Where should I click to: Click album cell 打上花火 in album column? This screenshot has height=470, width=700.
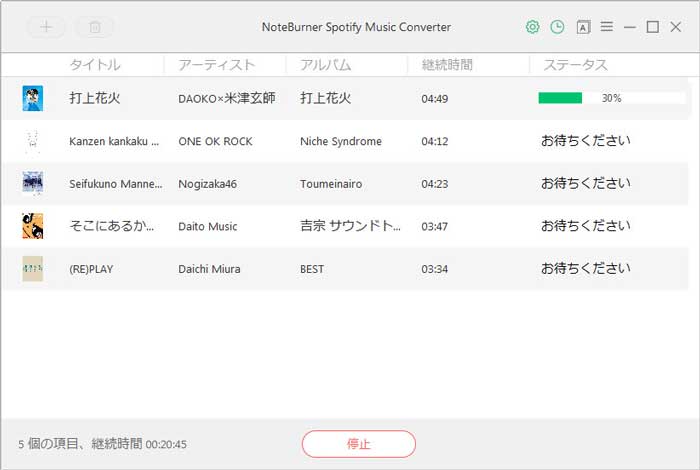click(325, 98)
